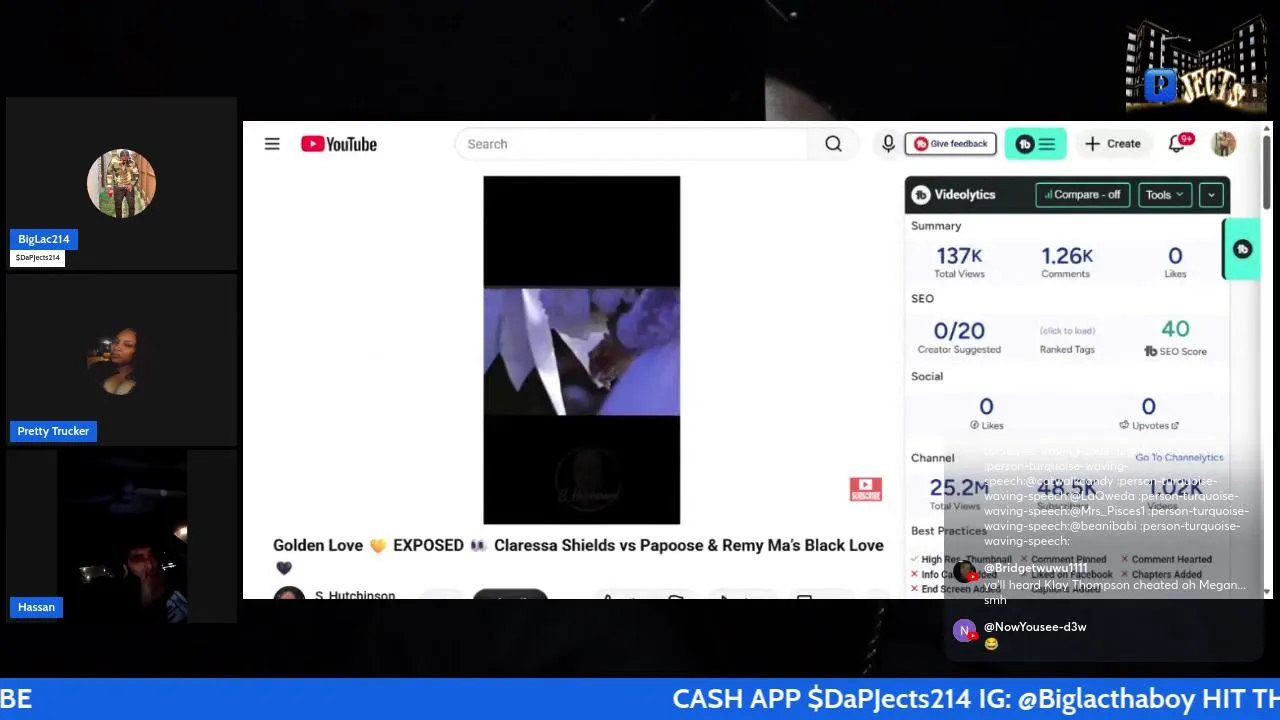Click the Chapters Added best practice item
1280x720 pixels.
click(1161, 575)
